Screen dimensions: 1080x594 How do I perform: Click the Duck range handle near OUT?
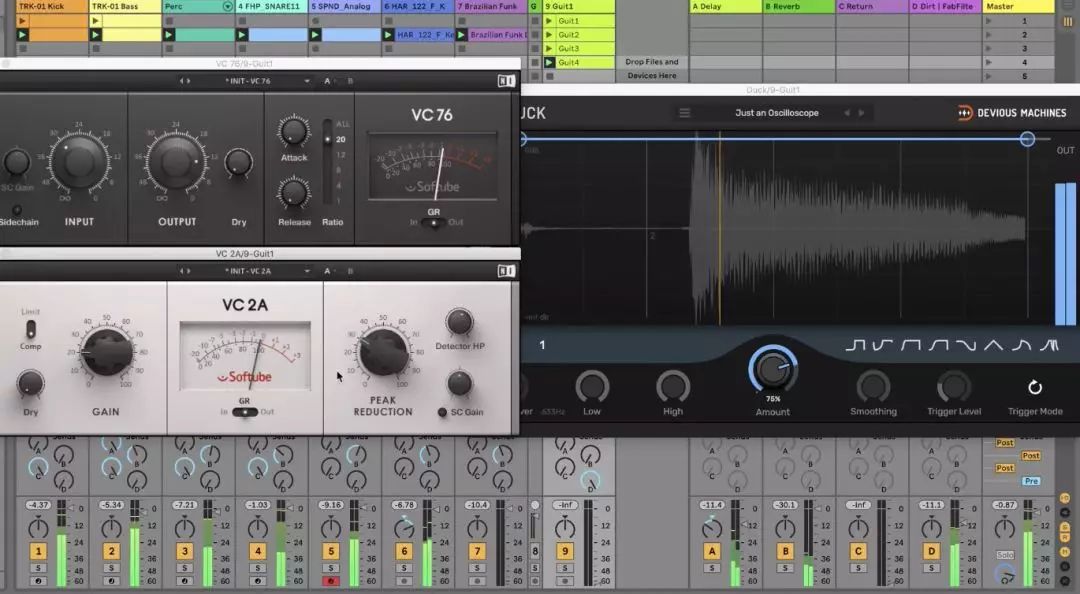coord(1027,139)
